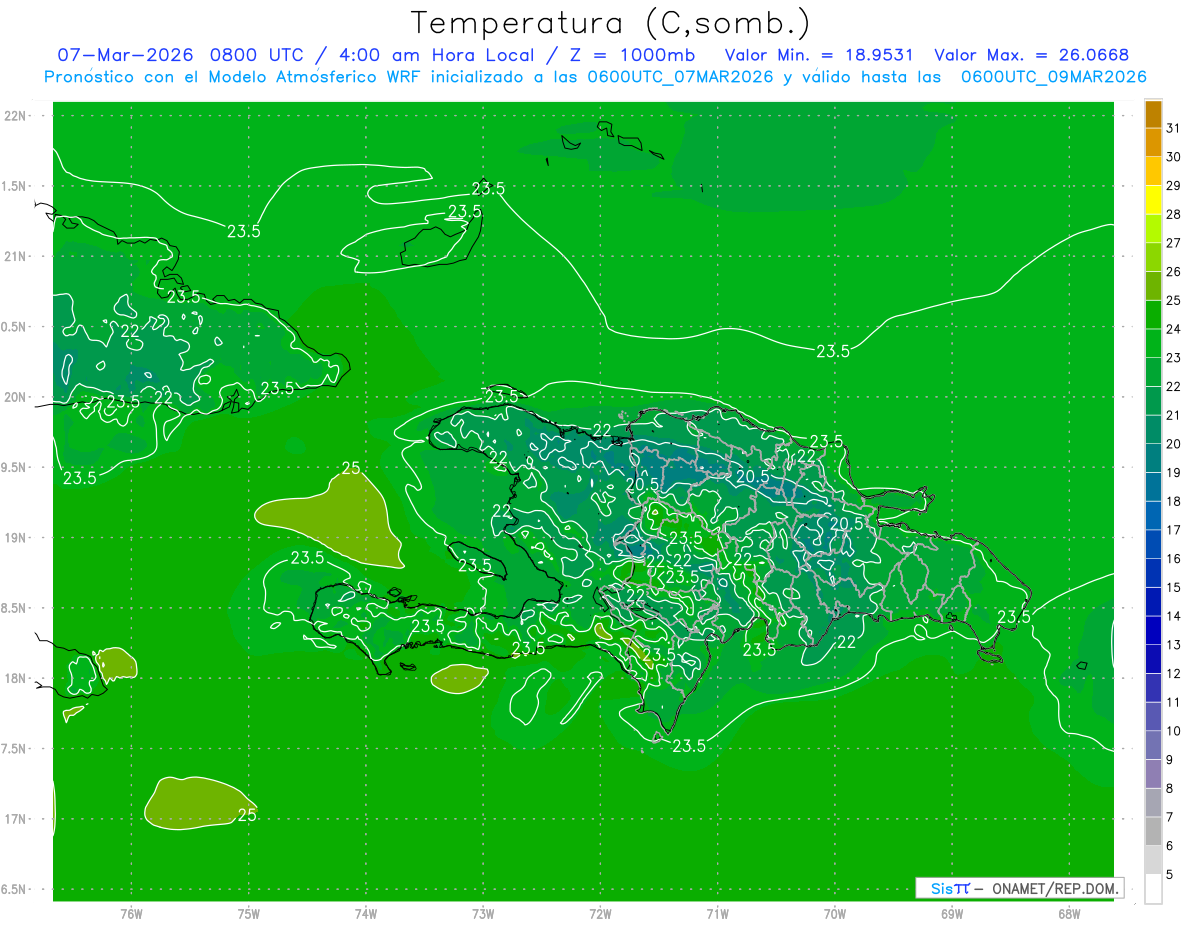This screenshot has width=1200, height=927.
Task: Click the '26' legend value label
Action: [1173, 272]
